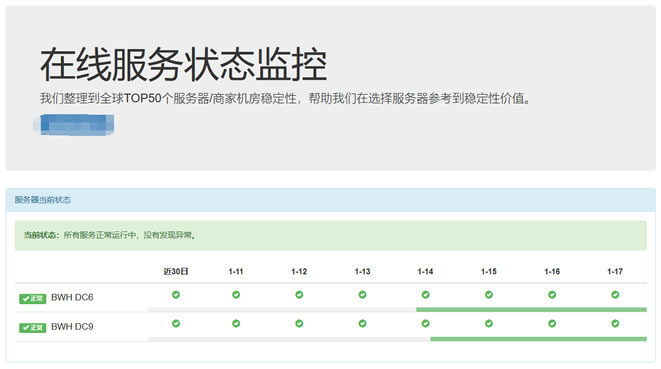Click BWH DC6 status check for 1-11

(236, 295)
